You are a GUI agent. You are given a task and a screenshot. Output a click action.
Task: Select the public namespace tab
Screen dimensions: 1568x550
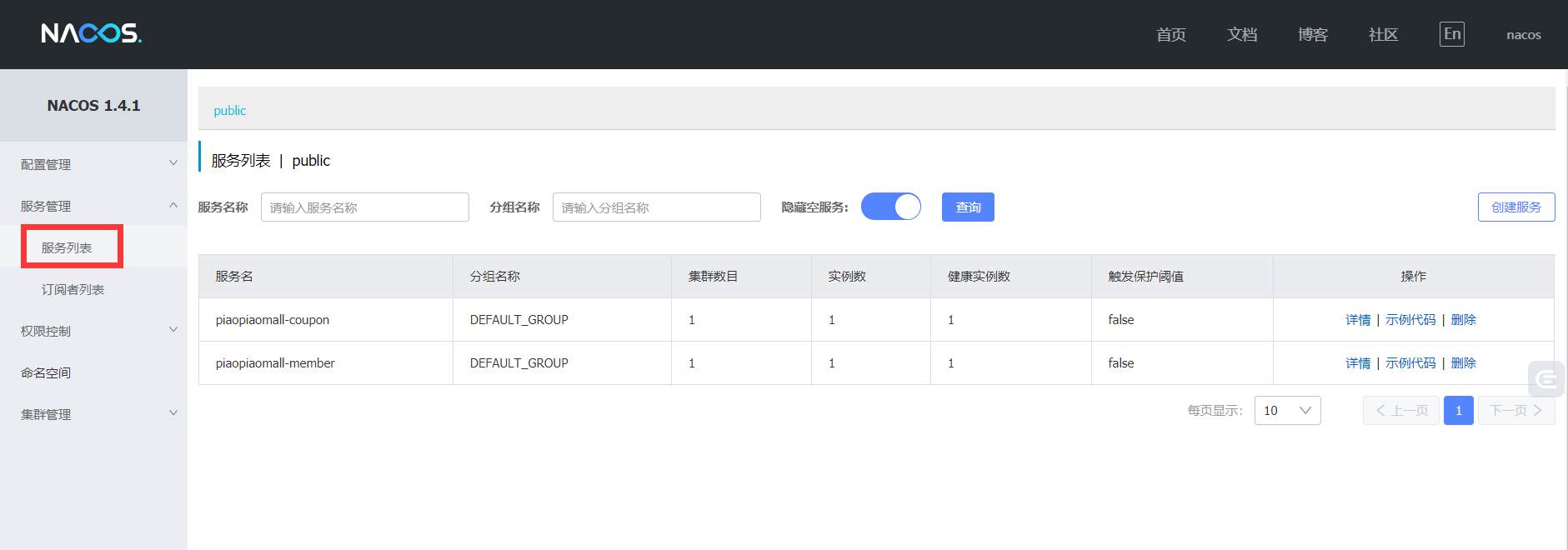pyautogui.click(x=230, y=110)
